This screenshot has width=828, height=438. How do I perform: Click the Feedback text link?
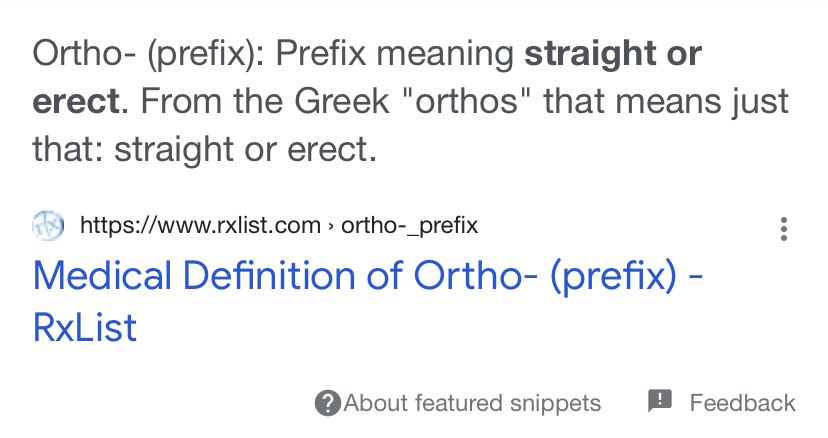[742, 403]
